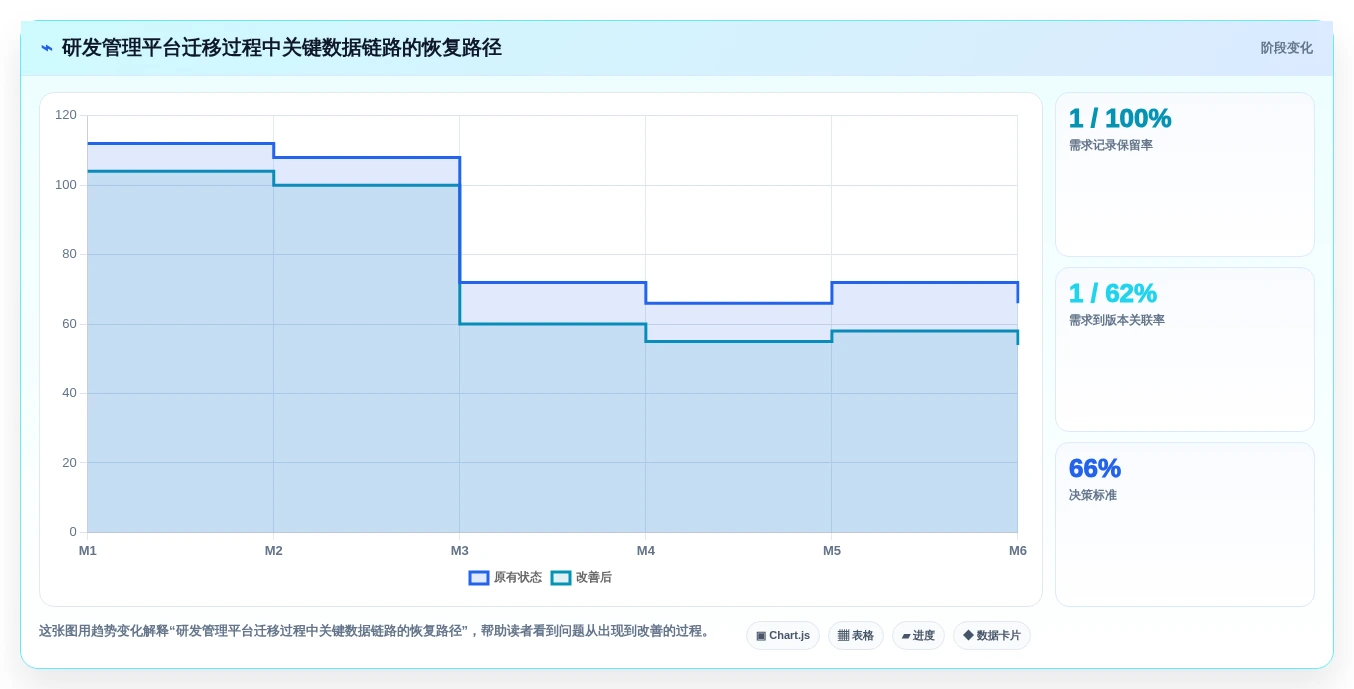
Task: Click the 100 y-axis value
Action: point(66,185)
